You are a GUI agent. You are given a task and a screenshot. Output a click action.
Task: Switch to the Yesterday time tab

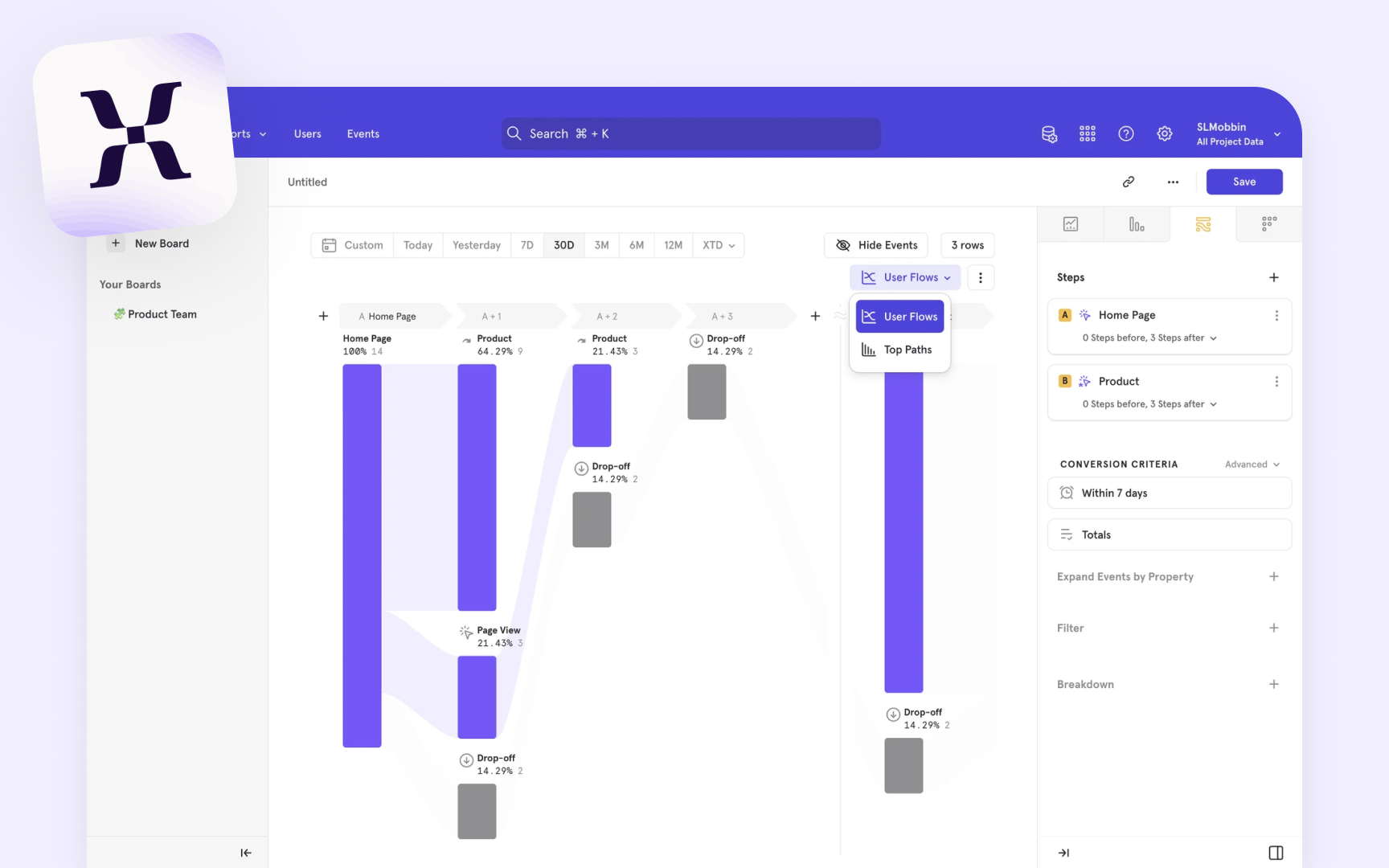476,245
